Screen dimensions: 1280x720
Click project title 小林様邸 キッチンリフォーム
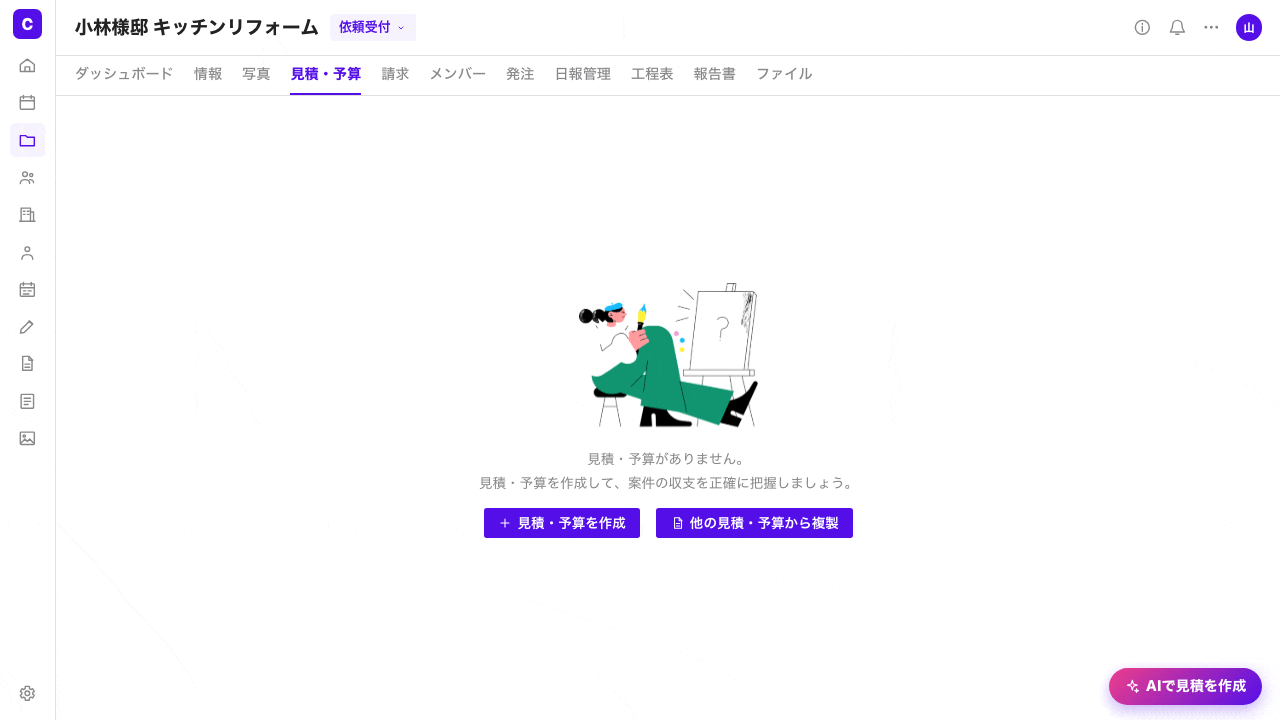tap(197, 27)
